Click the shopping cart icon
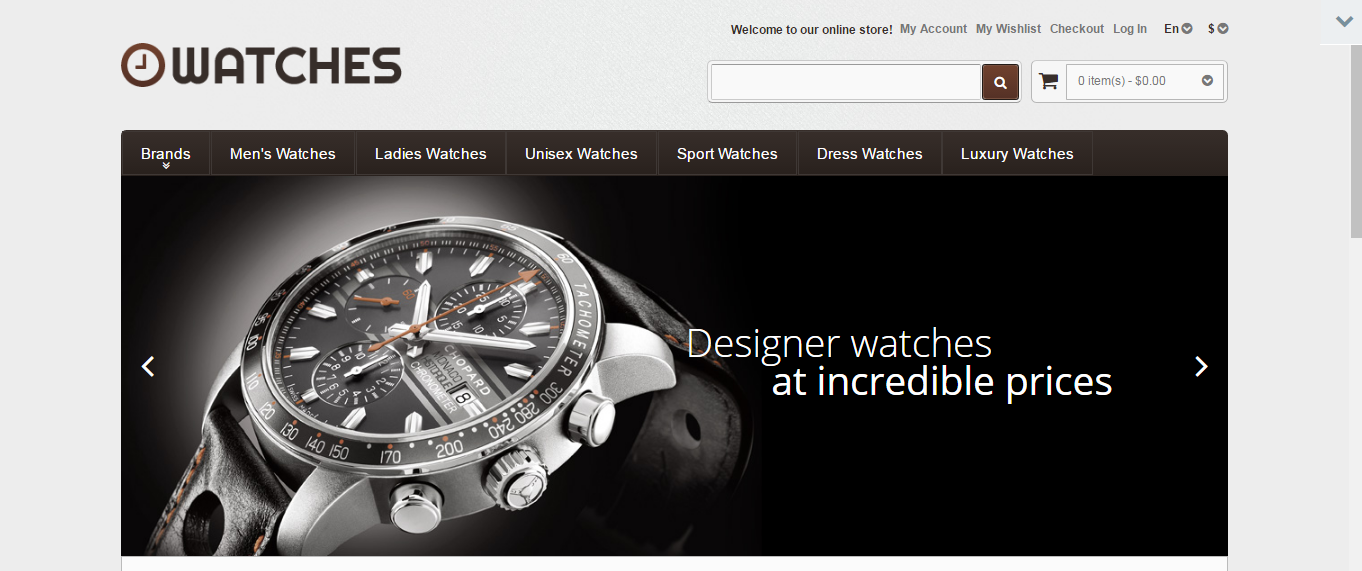 pos(1048,81)
